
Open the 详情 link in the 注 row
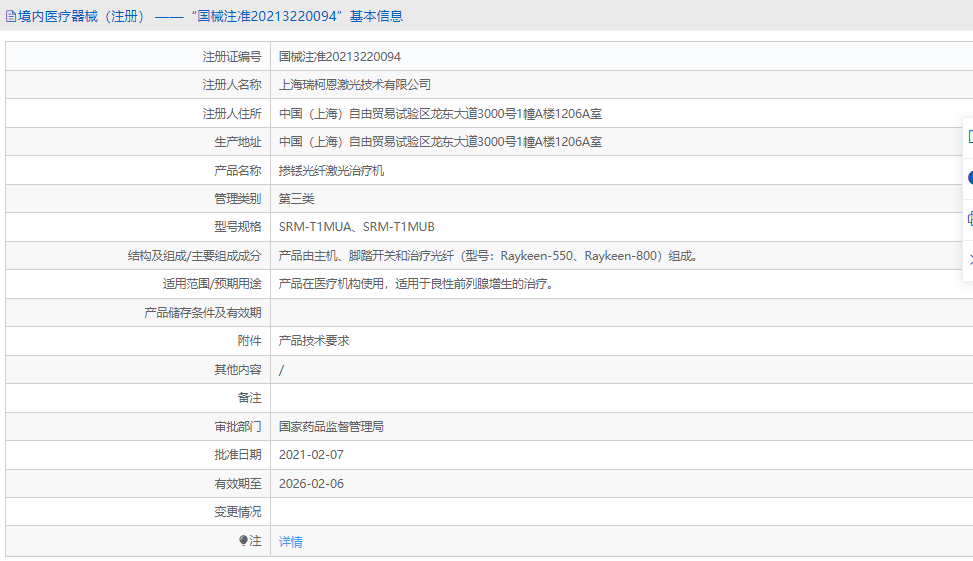click(290, 542)
